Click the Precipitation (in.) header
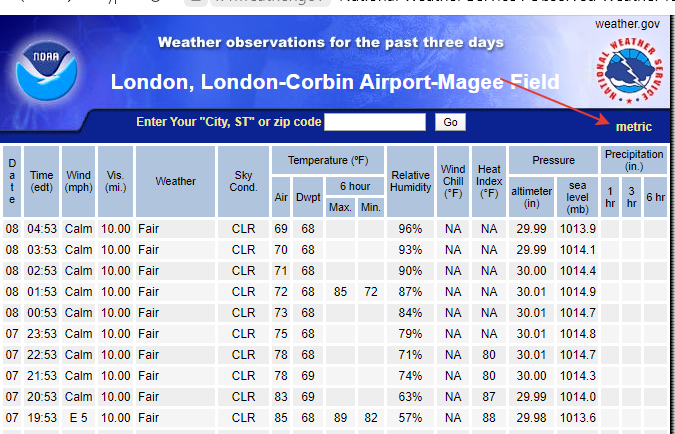Image resolution: width=675 pixels, height=434 pixels. click(x=633, y=160)
